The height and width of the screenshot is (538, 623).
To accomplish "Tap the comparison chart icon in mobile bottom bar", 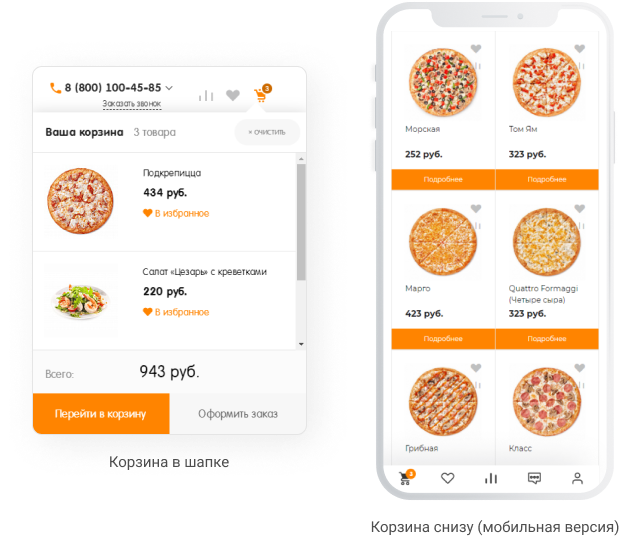I will point(491,478).
